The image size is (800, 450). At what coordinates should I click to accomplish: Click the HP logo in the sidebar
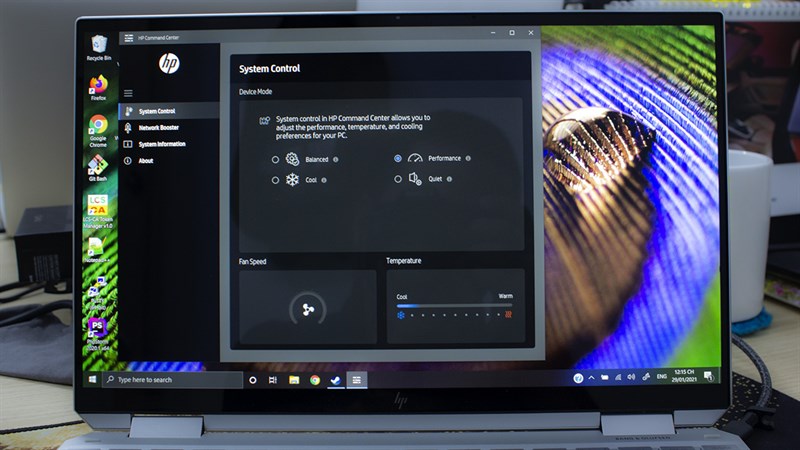point(169,63)
